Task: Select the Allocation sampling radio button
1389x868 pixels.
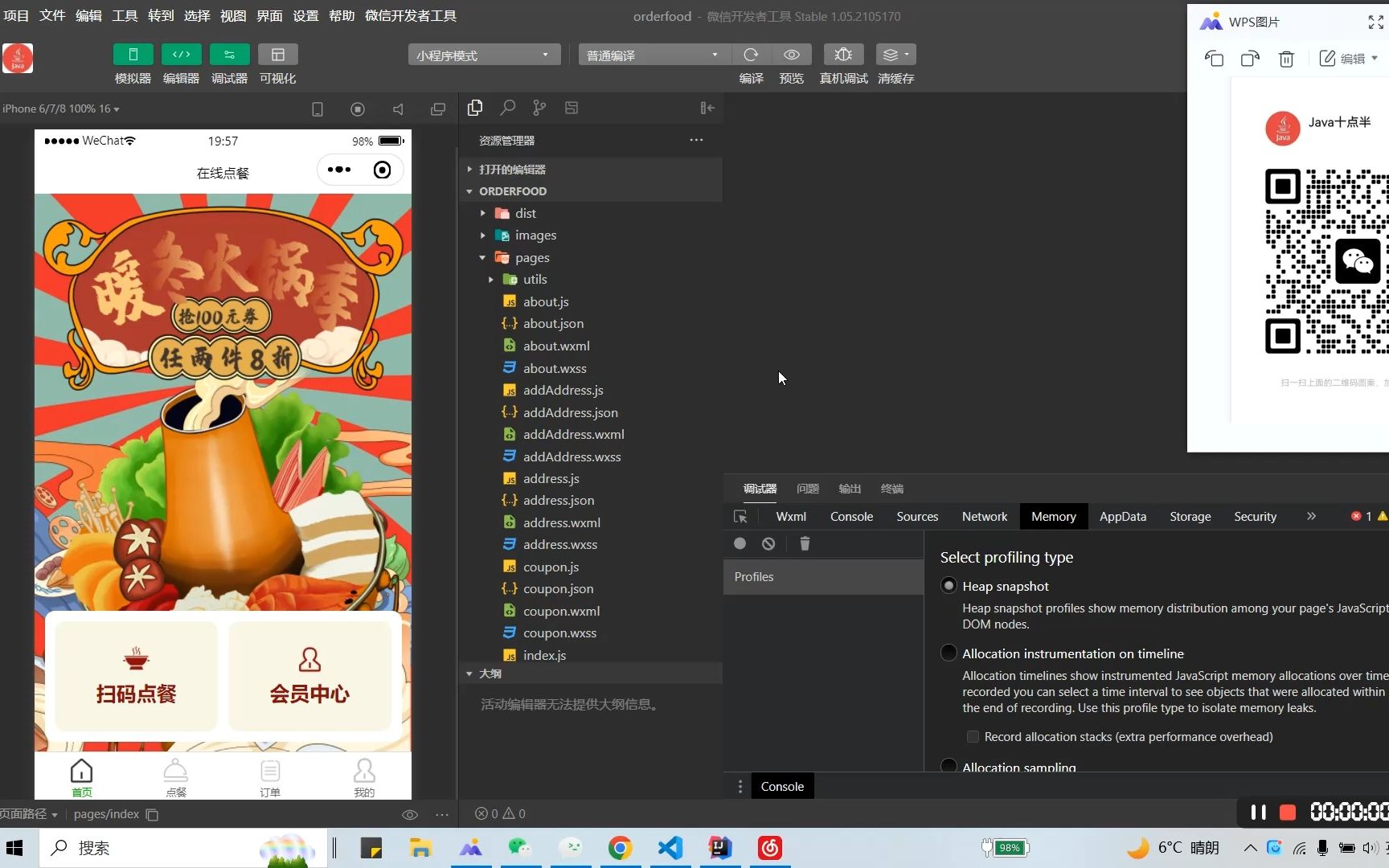Action: click(949, 765)
